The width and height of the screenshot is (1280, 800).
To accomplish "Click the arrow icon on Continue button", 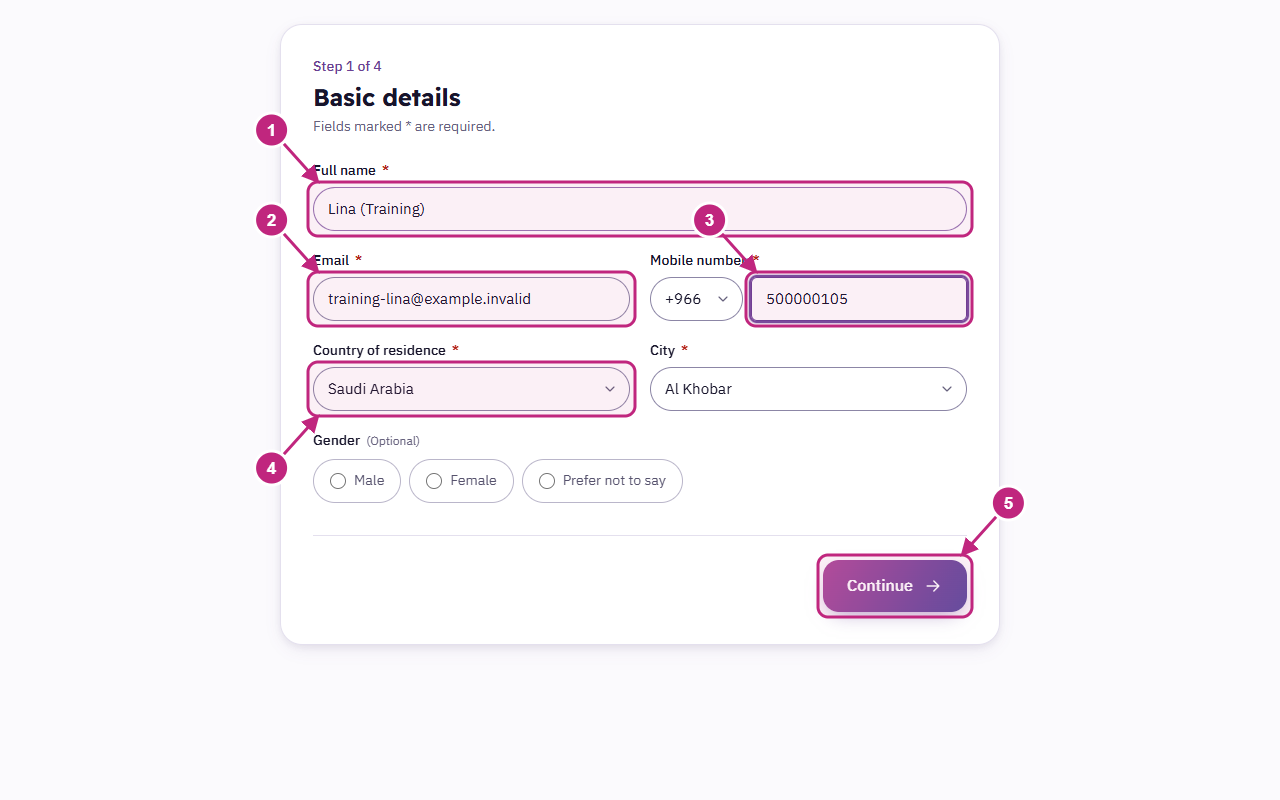I will [933, 586].
